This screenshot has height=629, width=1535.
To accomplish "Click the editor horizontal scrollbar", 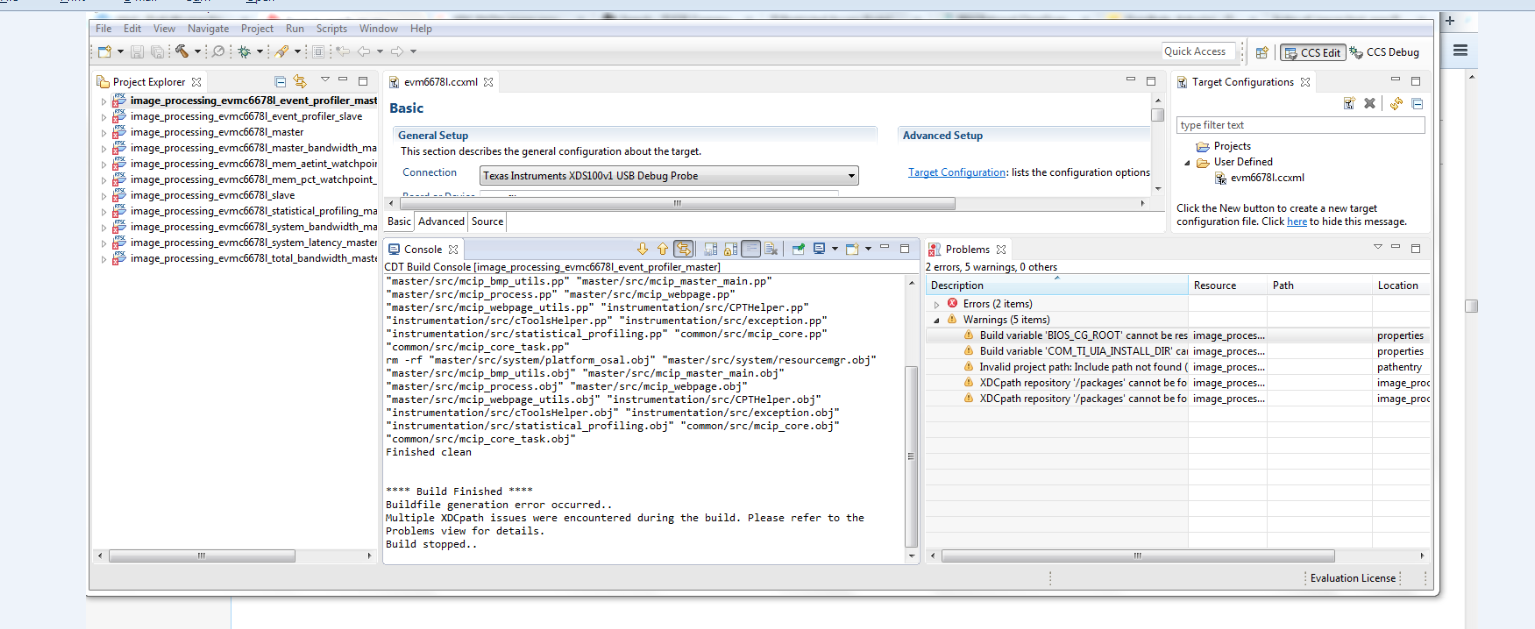I will (676, 203).
